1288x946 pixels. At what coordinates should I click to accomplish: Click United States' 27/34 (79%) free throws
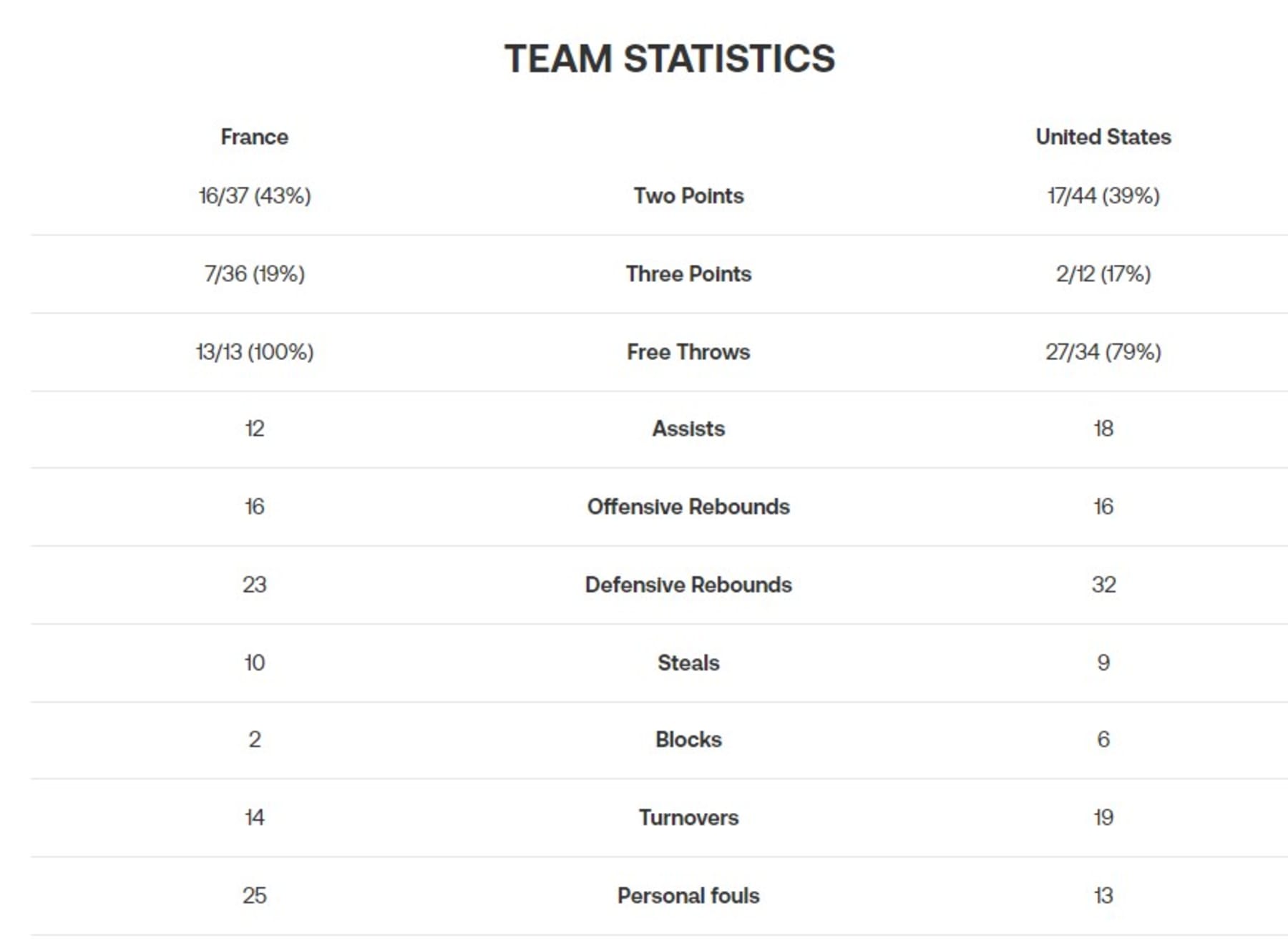pyautogui.click(x=1103, y=351)
